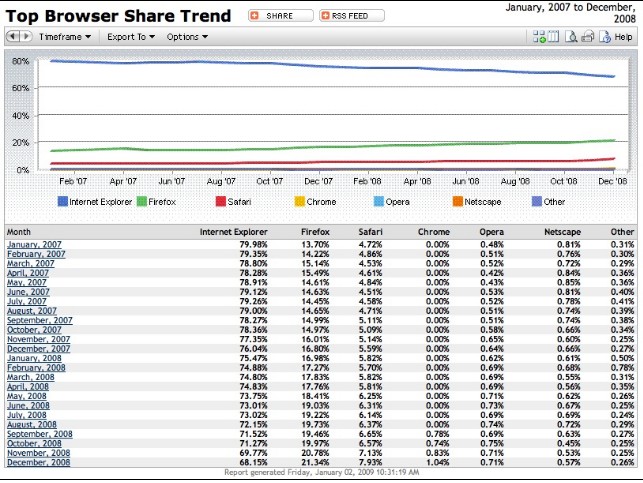
Task: Open the Export To dropdown menu
Action: pos(131,37)
